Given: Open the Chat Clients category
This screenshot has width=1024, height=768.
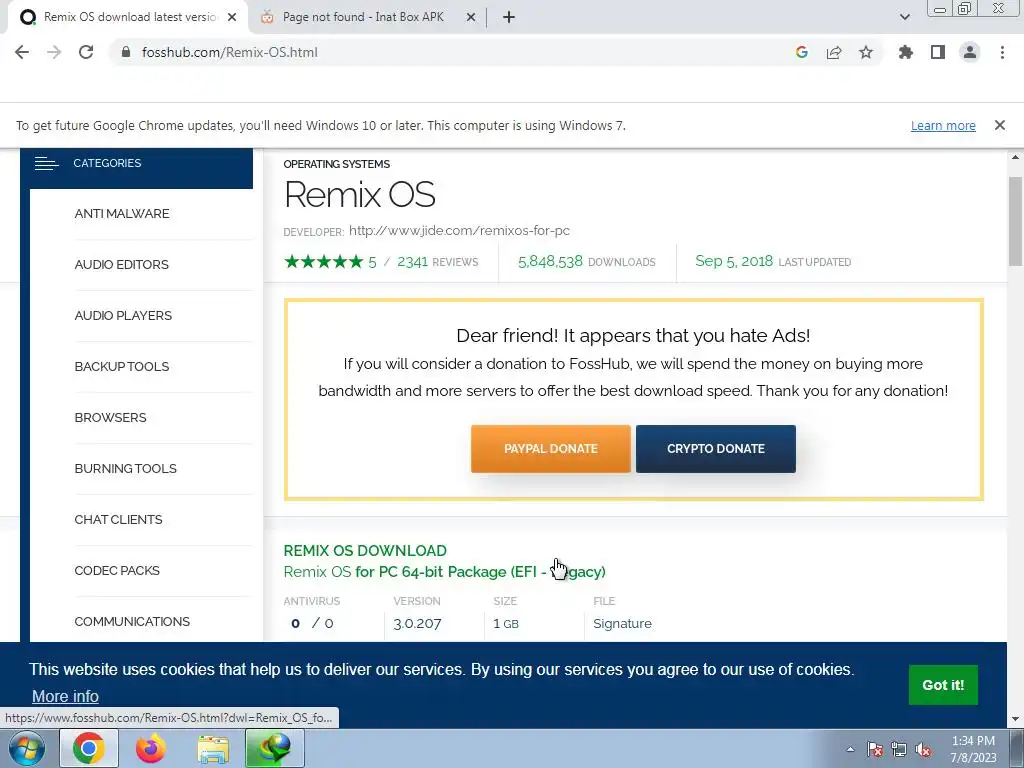Looking at the screenshot, I should pyautogui.click(x=118, y=519).
